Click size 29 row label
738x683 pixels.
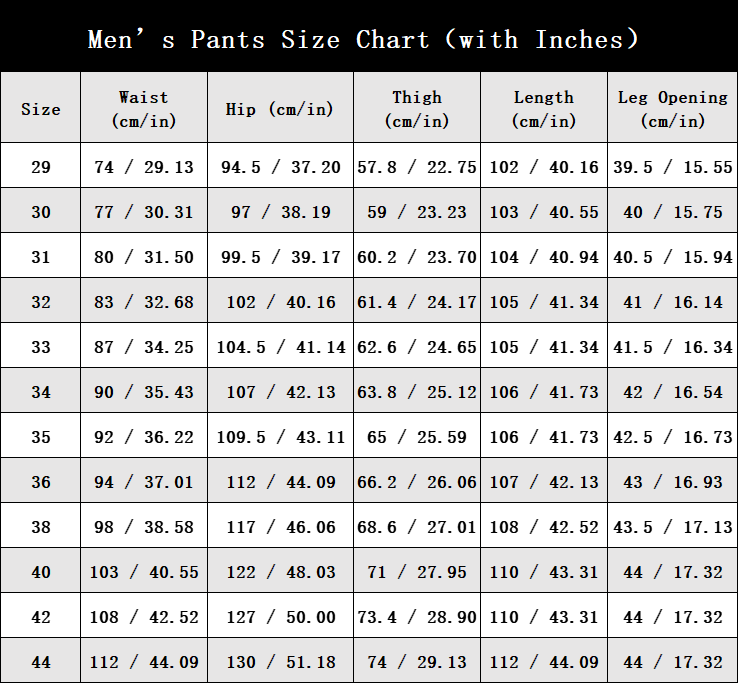coord(41,167)
